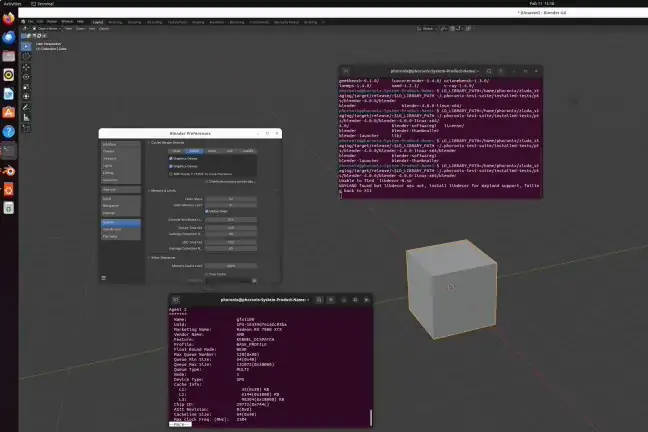Click folder browse icon for disk cache directory
Image resolution: width=648 pixels, height=432 pixels.
254,281
